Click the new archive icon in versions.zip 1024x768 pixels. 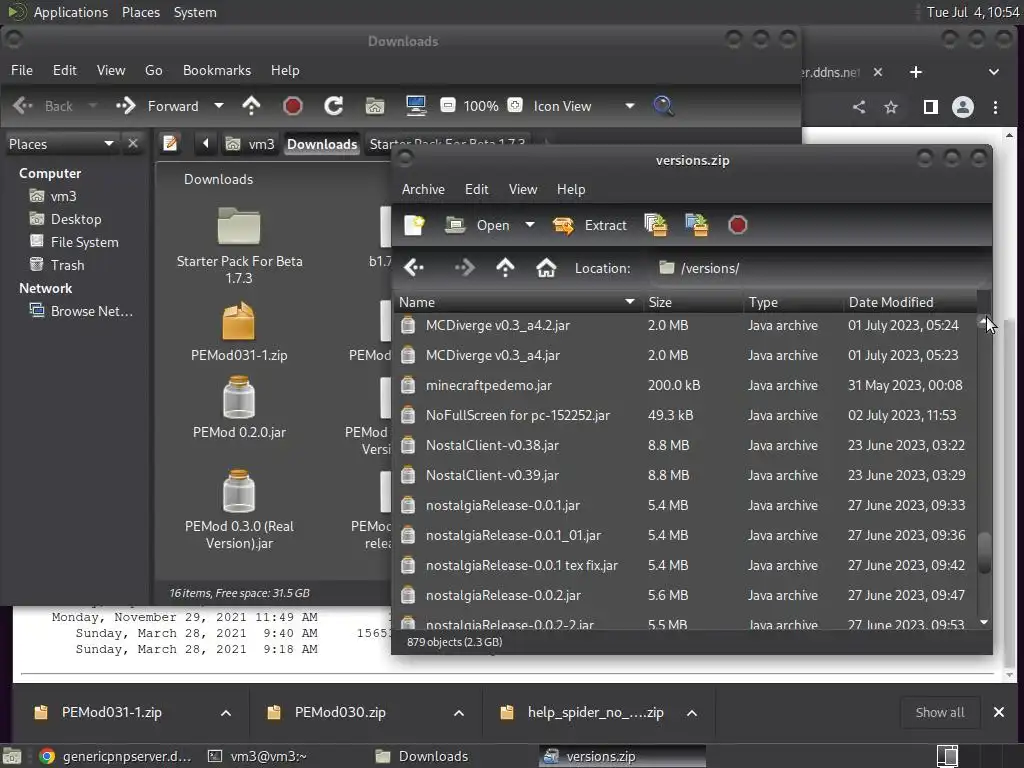[414, 225]
